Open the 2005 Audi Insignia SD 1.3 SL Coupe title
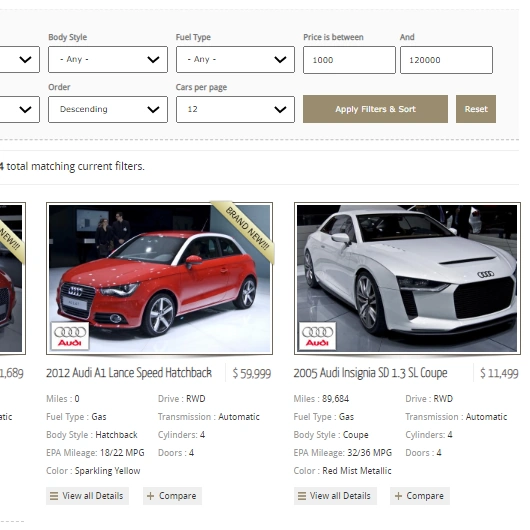530x530 pixels. 370,373
